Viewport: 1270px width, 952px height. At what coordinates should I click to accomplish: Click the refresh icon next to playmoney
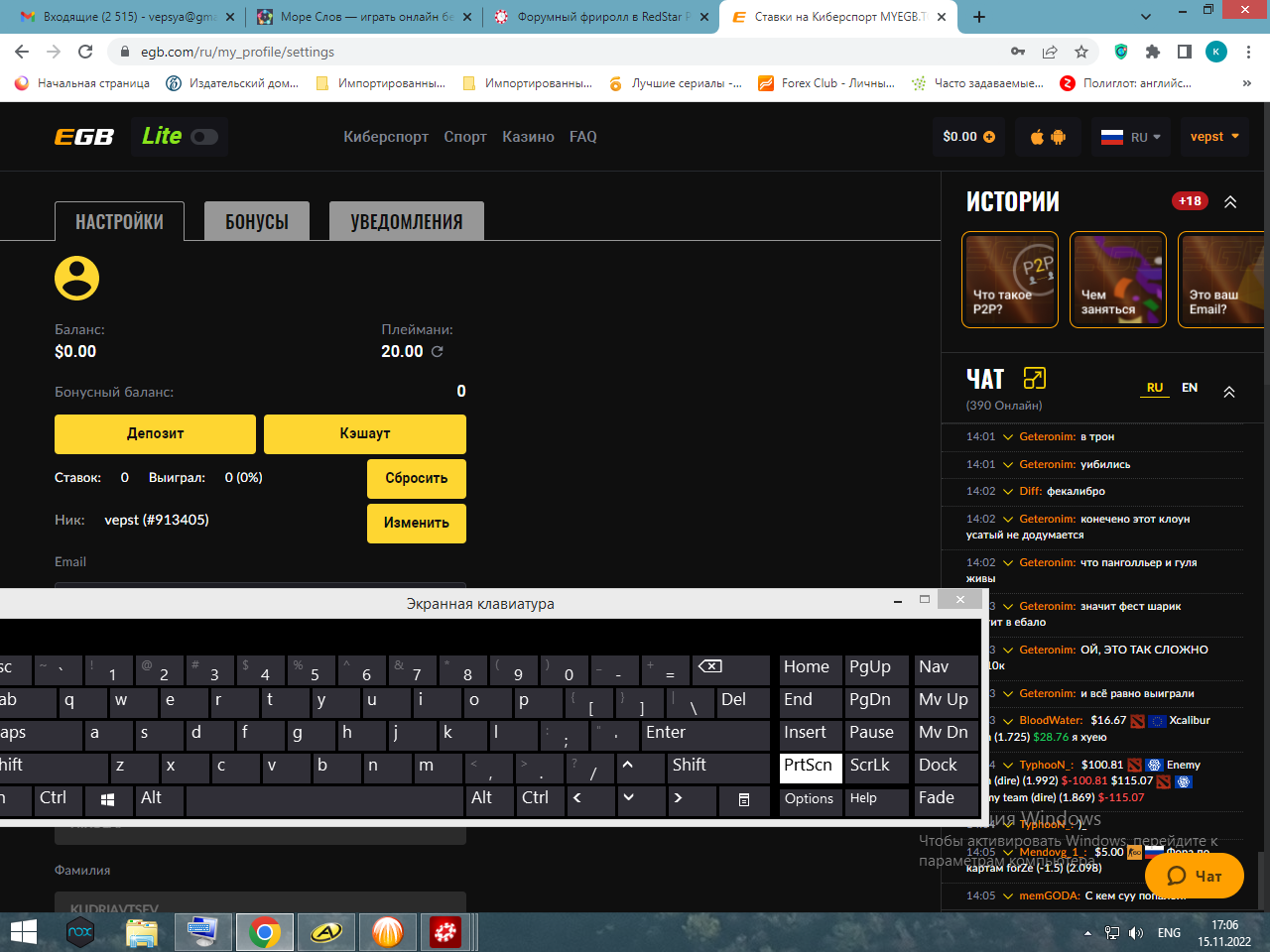[438, 352]
